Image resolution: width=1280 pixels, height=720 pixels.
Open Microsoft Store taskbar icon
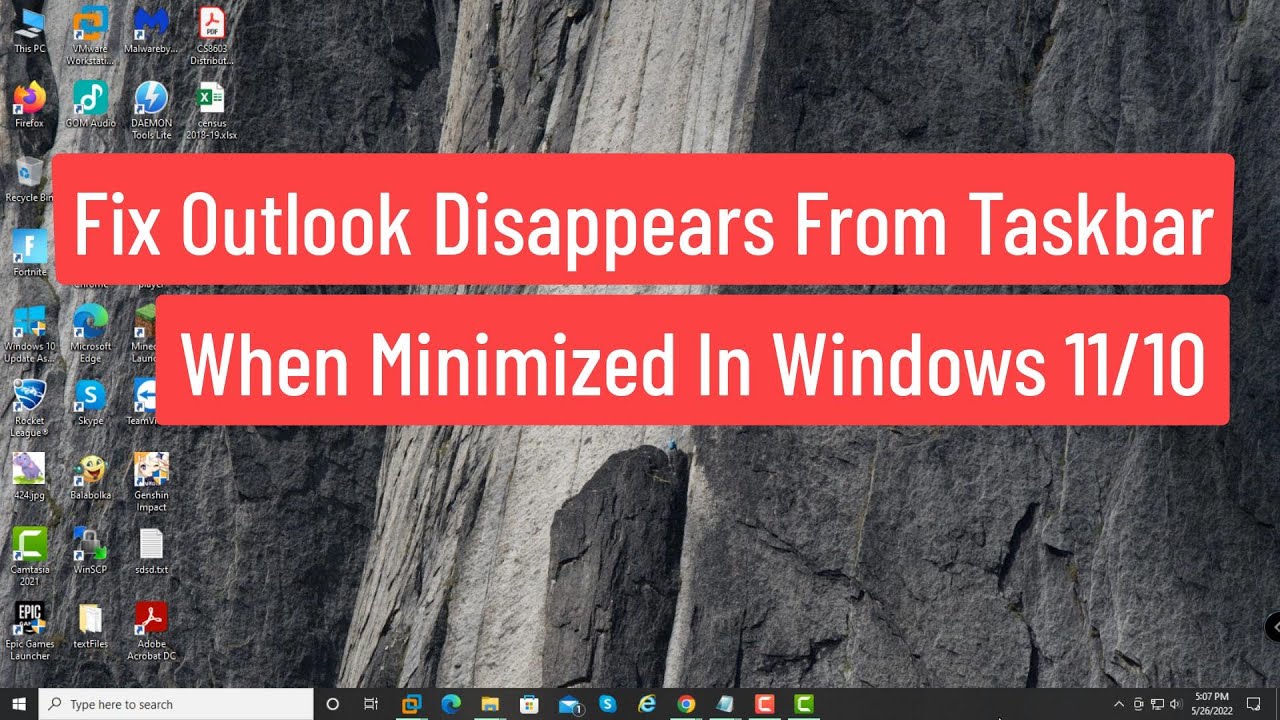pos(529,704)
